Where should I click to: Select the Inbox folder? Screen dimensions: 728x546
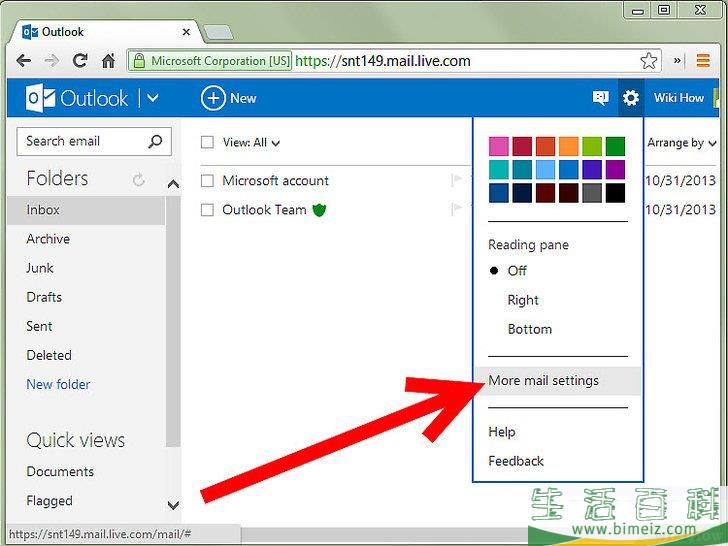click(x=86, y=210)
